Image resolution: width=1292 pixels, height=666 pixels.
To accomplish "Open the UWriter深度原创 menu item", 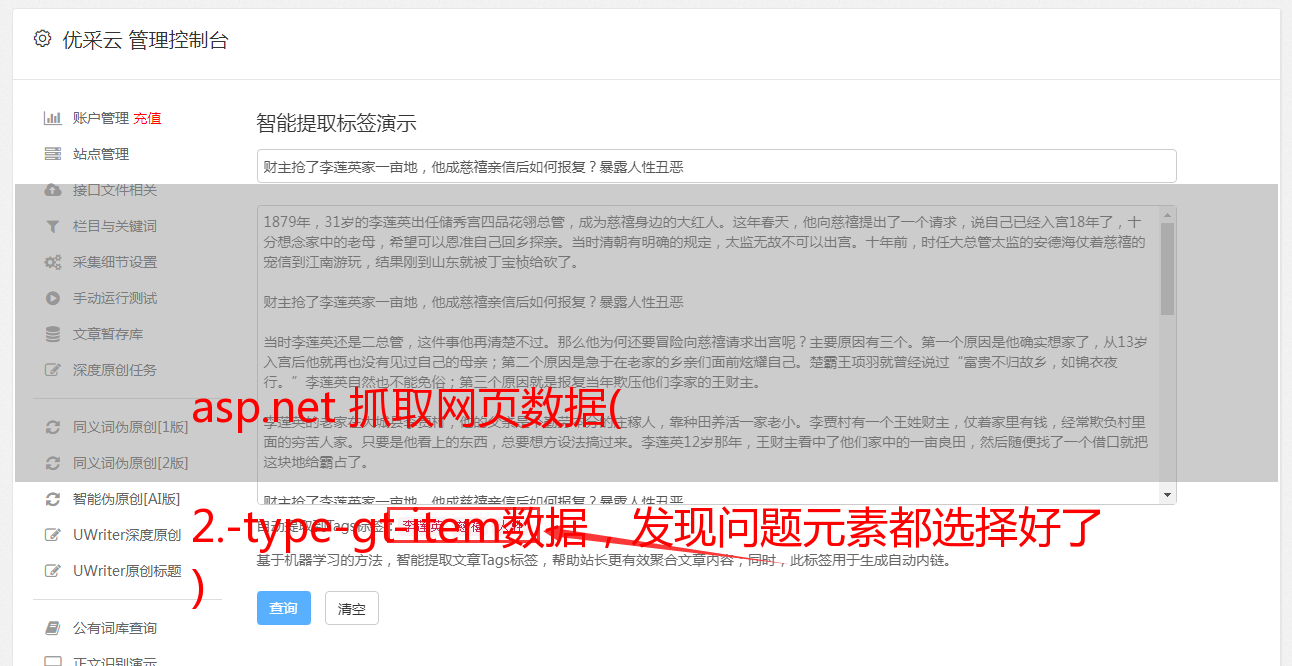I will (x=127, y=535).
